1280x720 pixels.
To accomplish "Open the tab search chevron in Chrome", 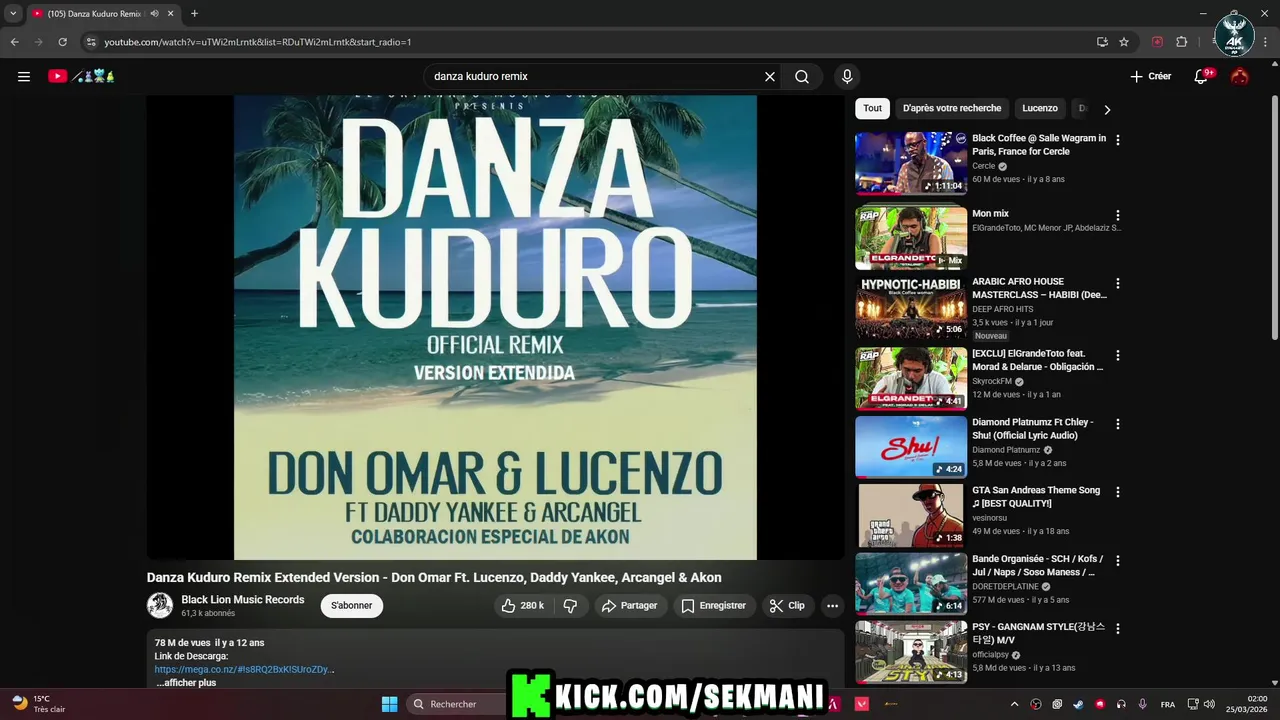I will 13,14.
